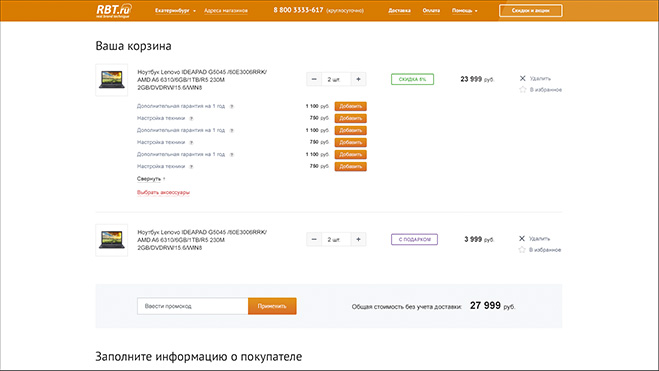Open the Екатеринбург city dropdown

coord(175,11)
